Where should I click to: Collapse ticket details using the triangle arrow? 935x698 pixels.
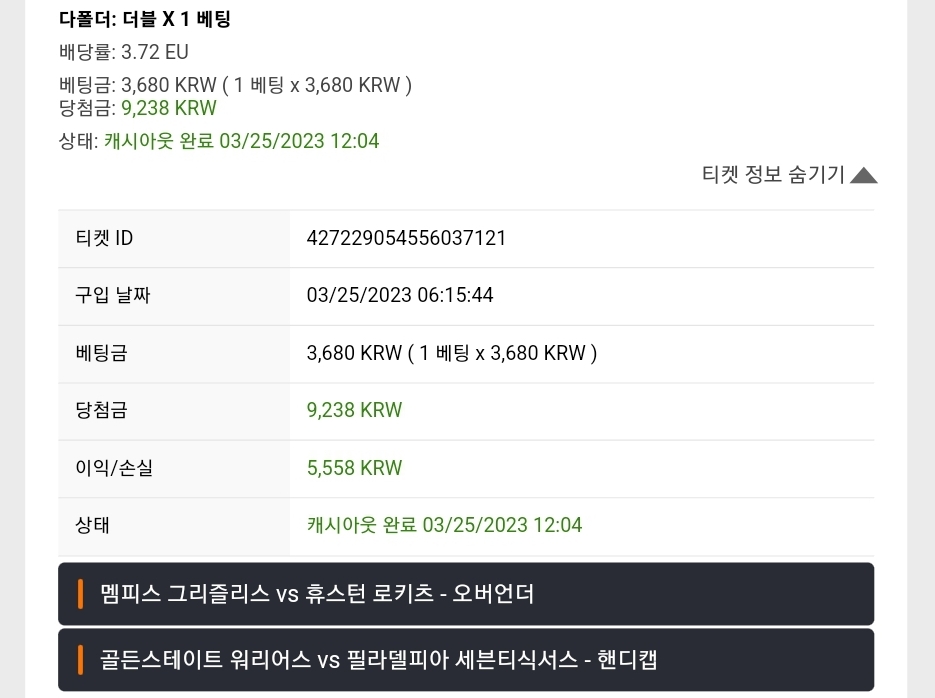(x=863, y=176)
